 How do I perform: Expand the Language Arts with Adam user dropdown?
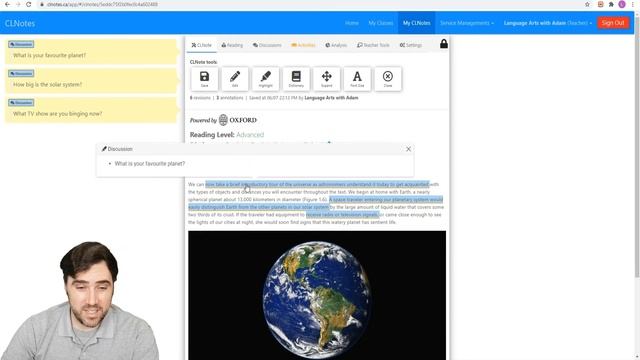click(548, 23)
